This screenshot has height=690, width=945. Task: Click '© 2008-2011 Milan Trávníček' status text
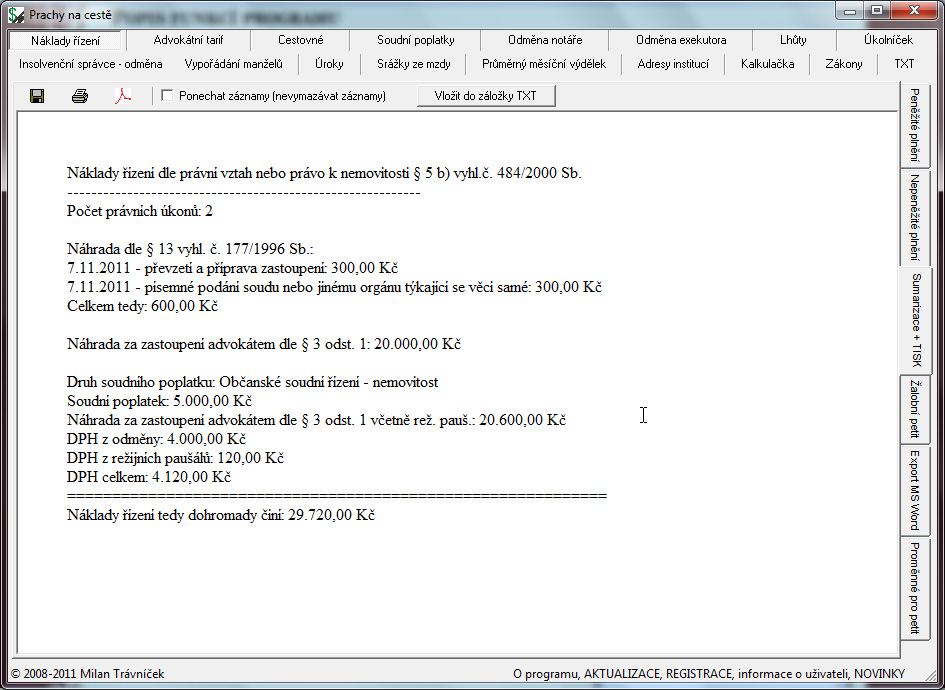click(87, 674)
